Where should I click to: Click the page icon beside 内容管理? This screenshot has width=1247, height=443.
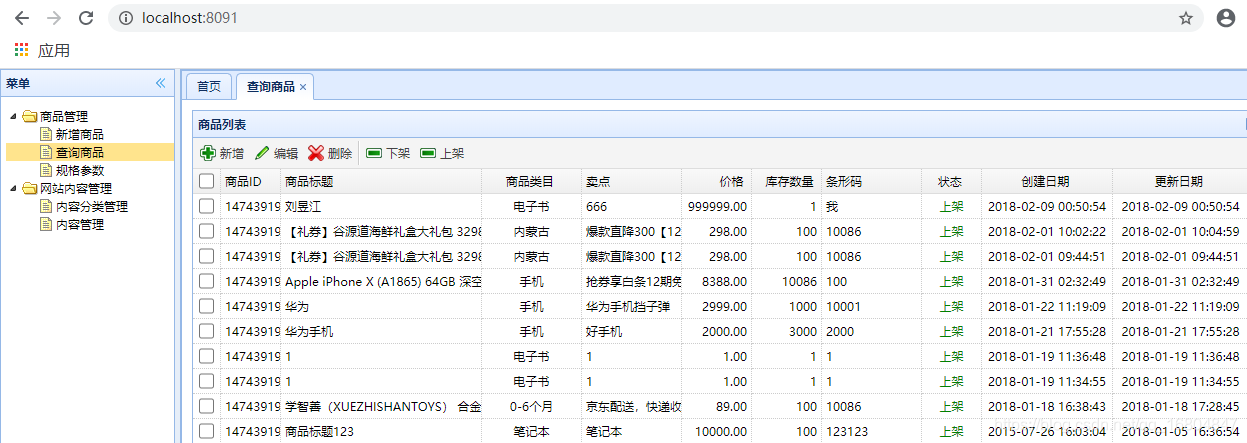pos(46,224)
